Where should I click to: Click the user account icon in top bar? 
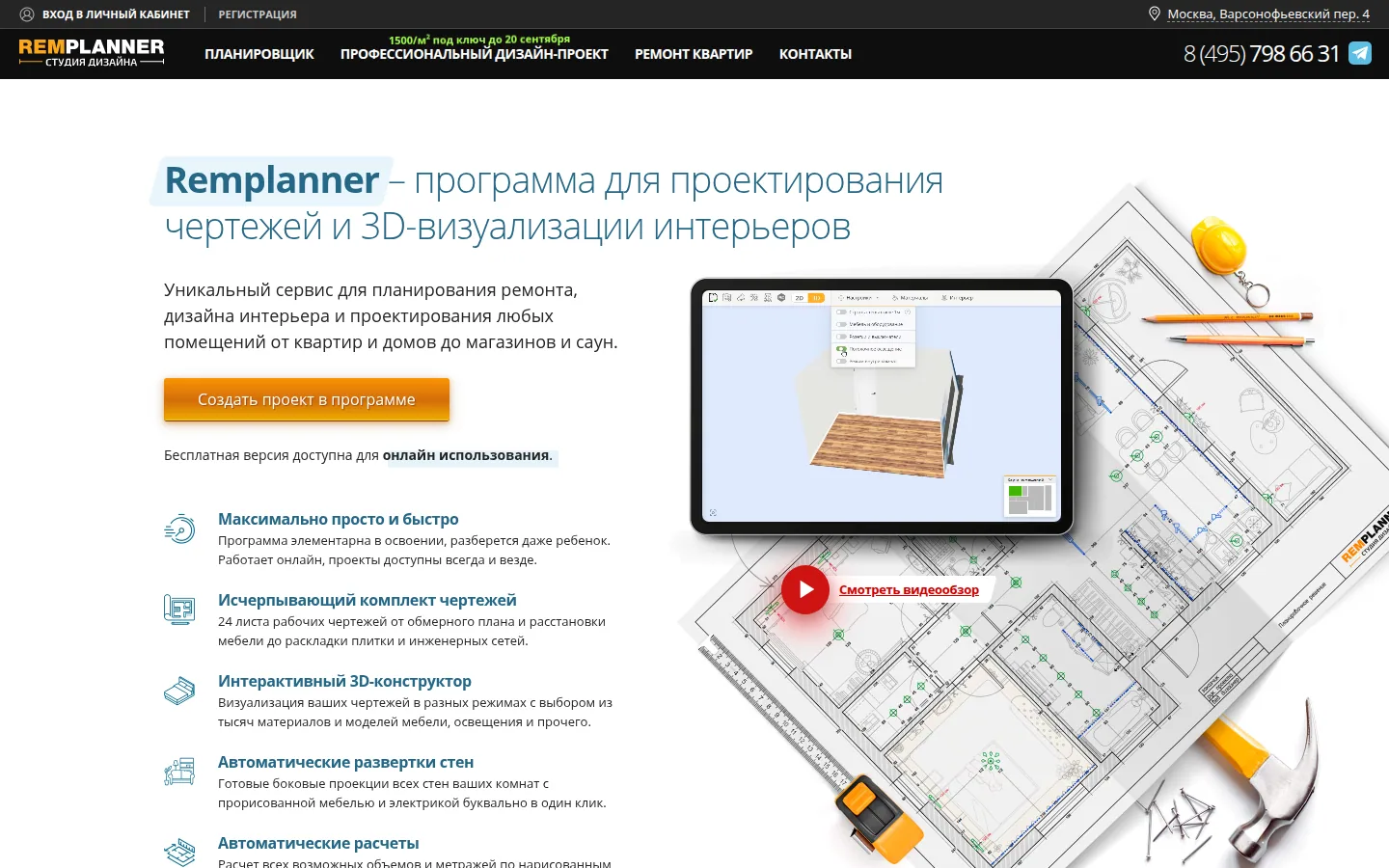(27, 14)
